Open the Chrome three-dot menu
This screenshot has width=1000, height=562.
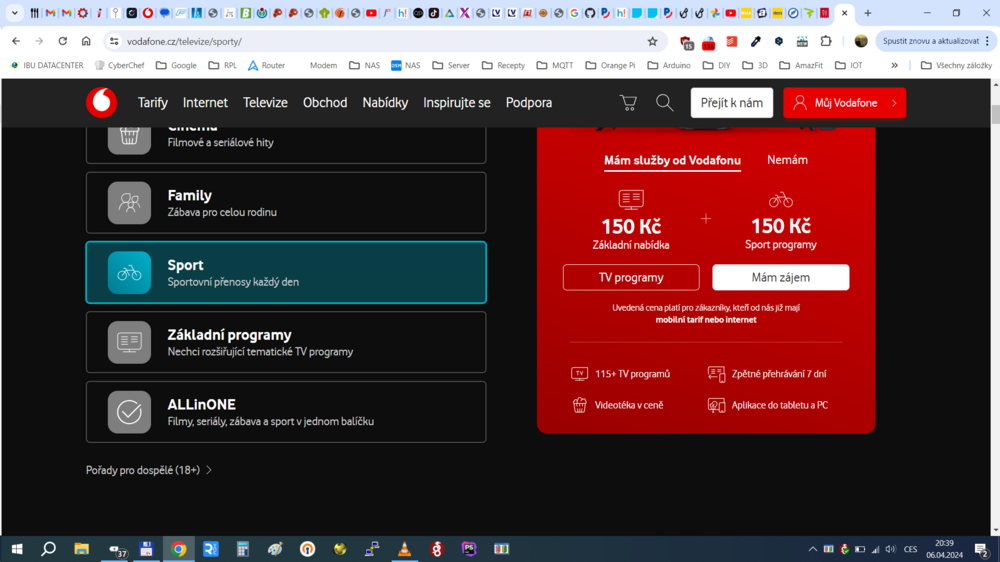click(987, 41)
